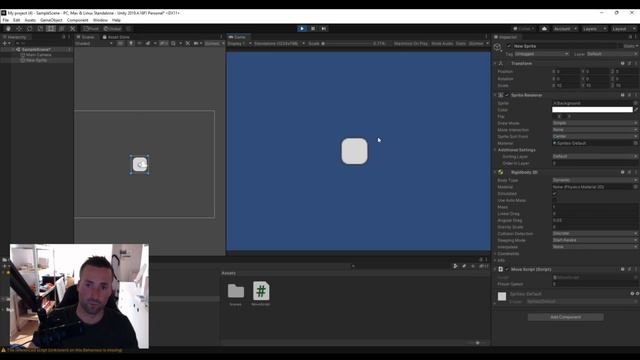This screenshot has width=640, height=360.
Task: Select the Rotate tool in toolbar
Action: (29, 29)
